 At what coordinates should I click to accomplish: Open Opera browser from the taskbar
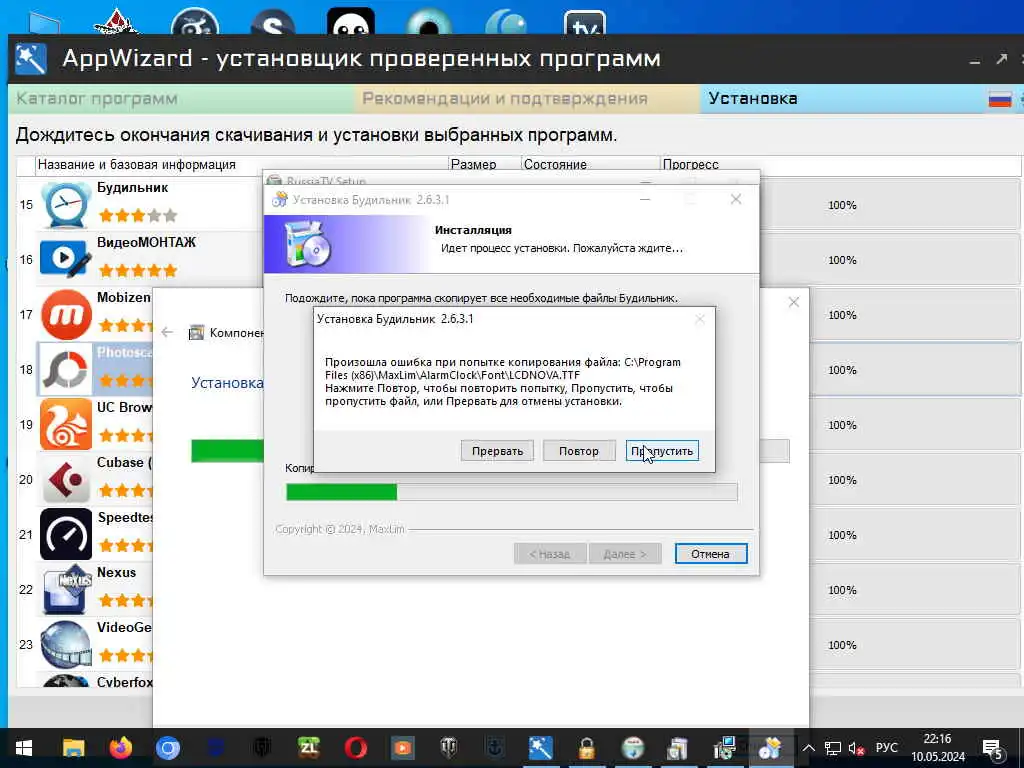point(356,748)
